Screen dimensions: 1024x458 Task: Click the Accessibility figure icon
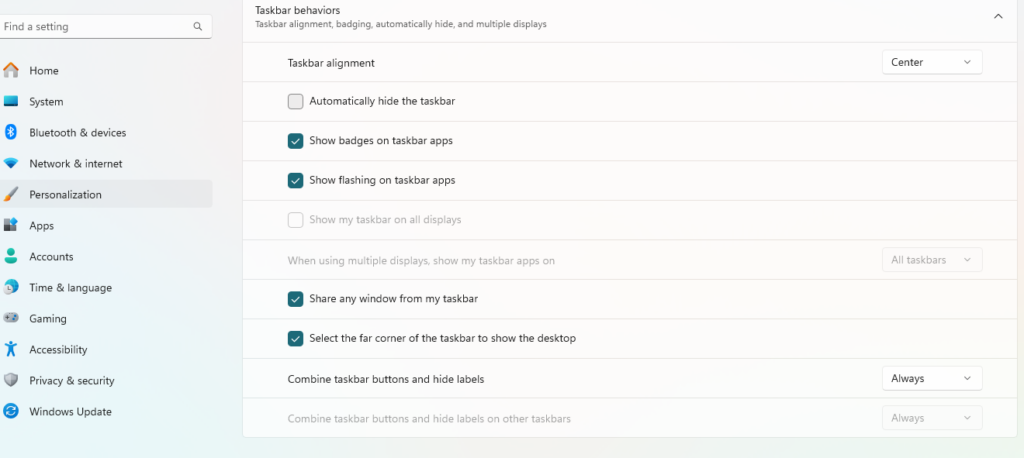pos(11,349)
